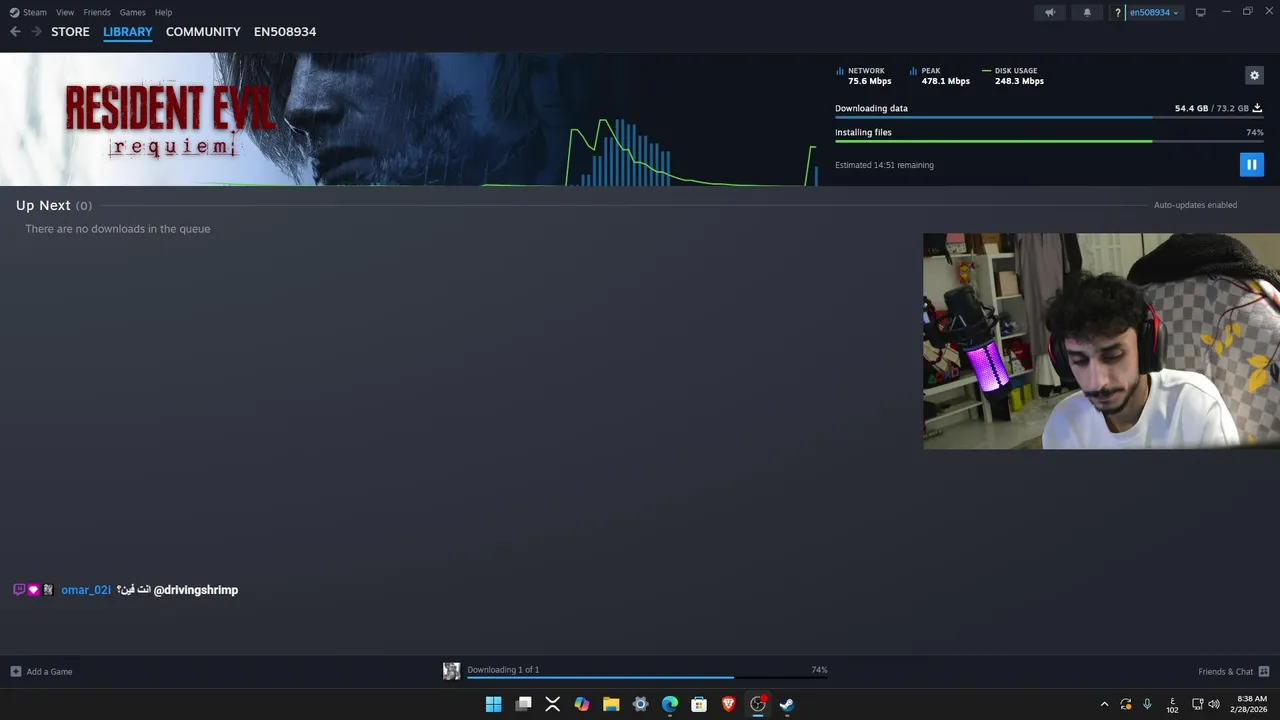Open File Explorer from the taskbar
1280x720 pixels.
point(611,704)
